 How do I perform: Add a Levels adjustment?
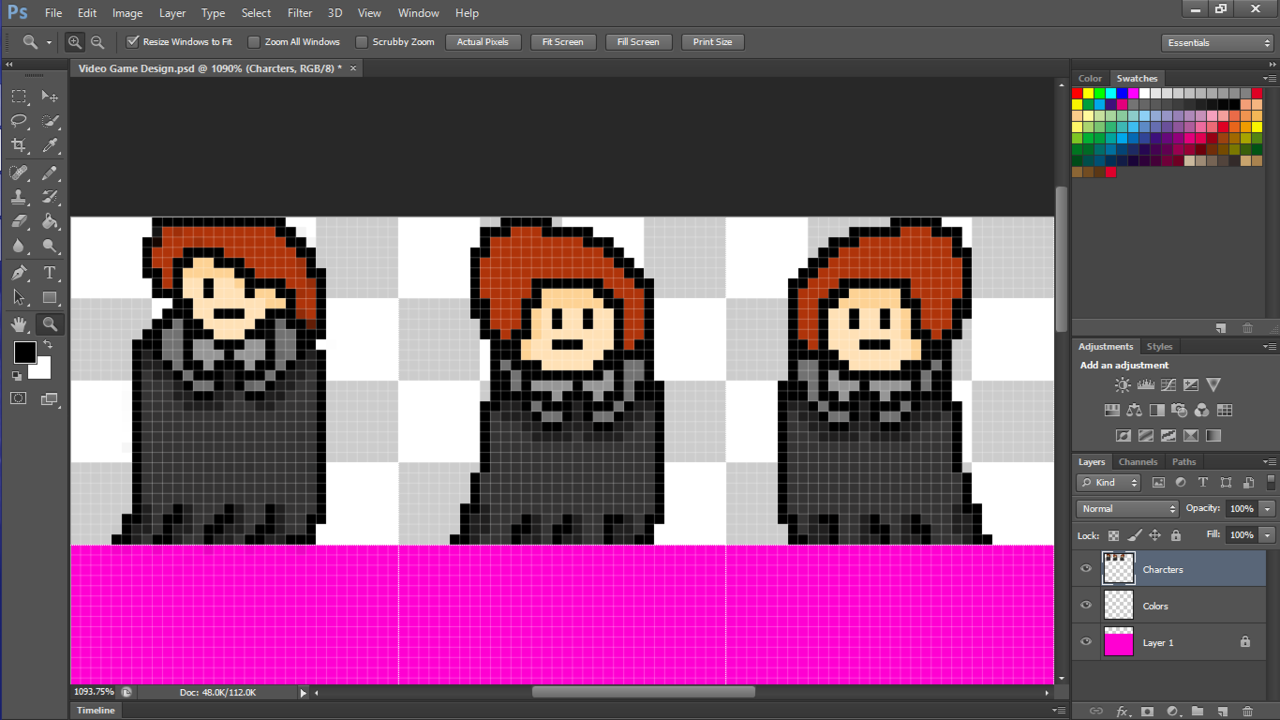click(x=1146, y=385)
